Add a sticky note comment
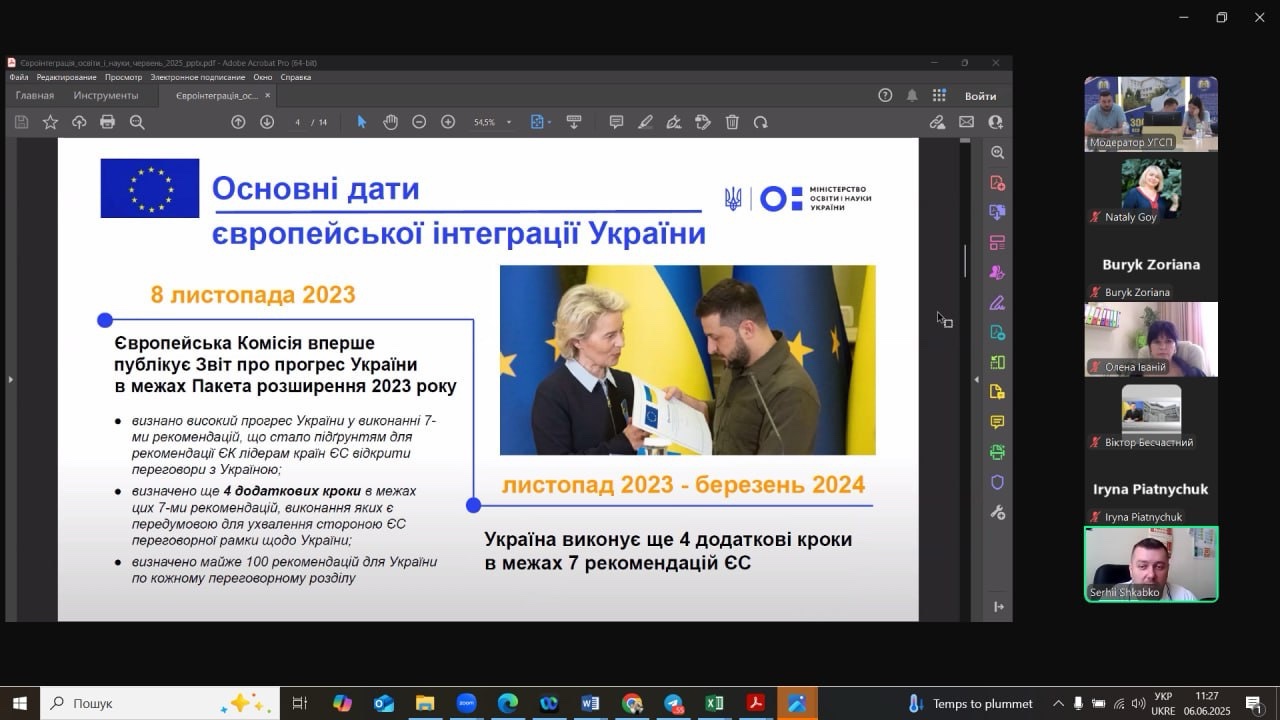1280x720 pixels. (x=616, y=122)
